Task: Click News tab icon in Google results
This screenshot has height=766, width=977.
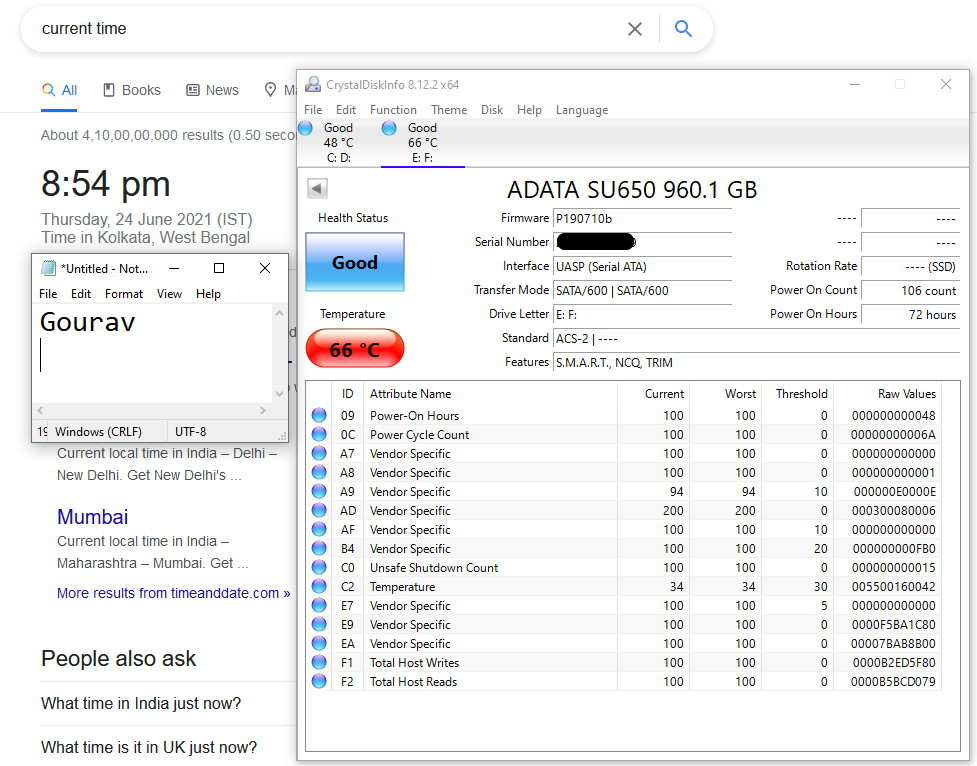Action: coord(193,90)
